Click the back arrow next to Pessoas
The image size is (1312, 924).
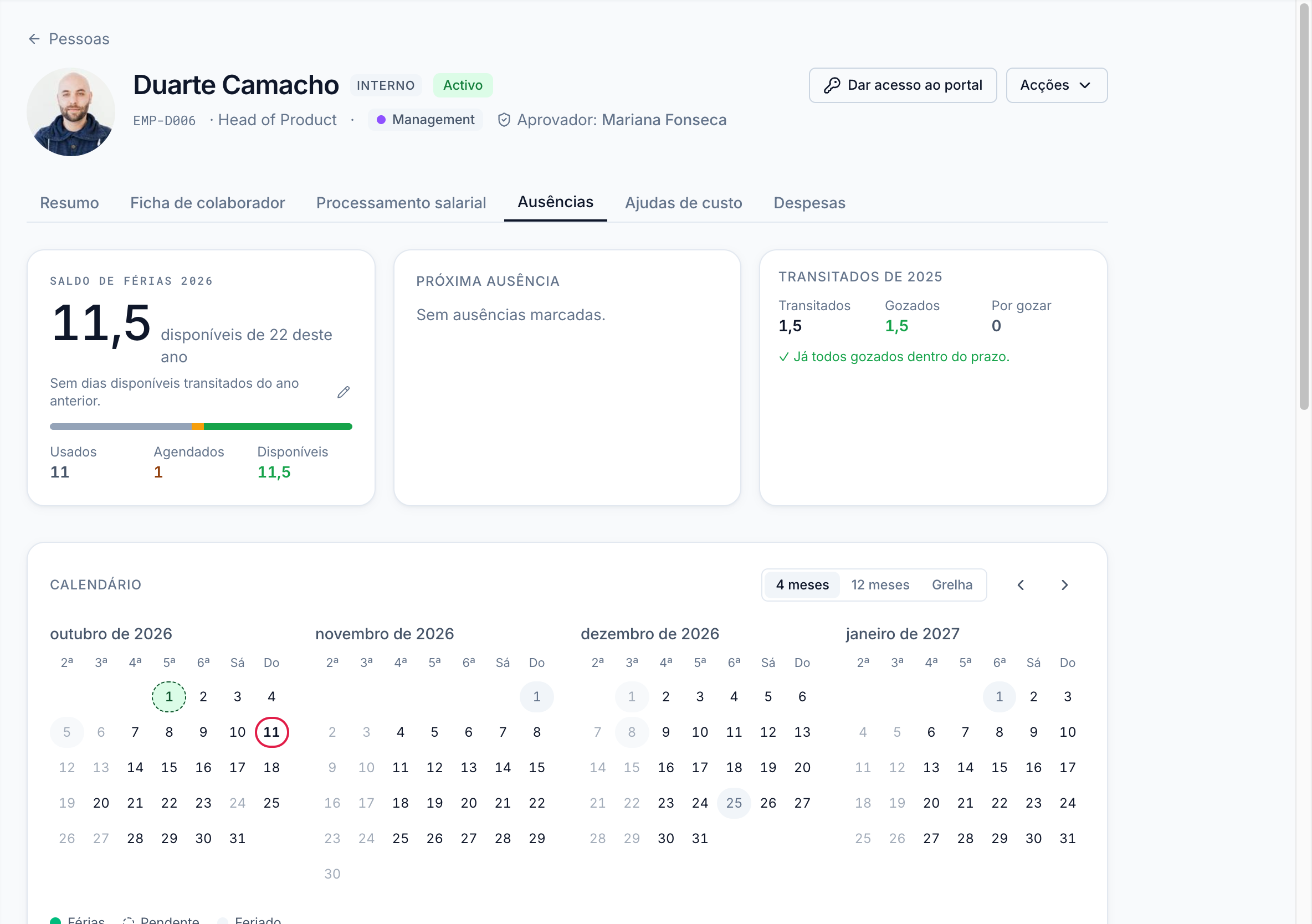click(34, 39)
